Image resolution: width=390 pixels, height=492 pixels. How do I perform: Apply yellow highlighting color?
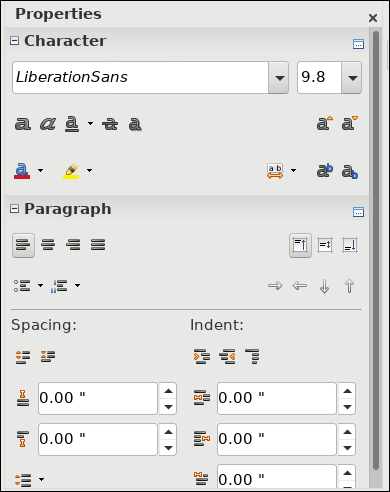[71, 171]
